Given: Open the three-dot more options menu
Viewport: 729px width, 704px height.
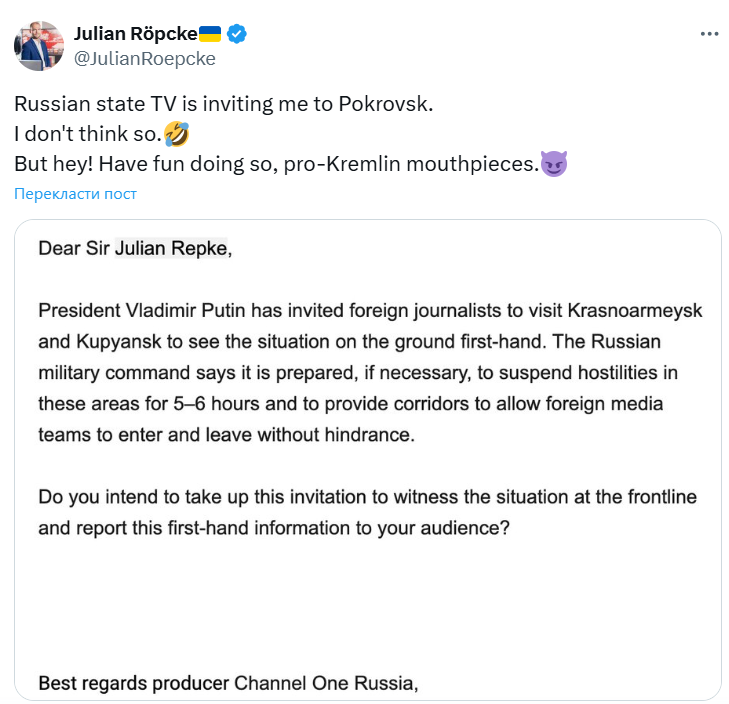Looking at the screenshot, I should click(709, 33).
